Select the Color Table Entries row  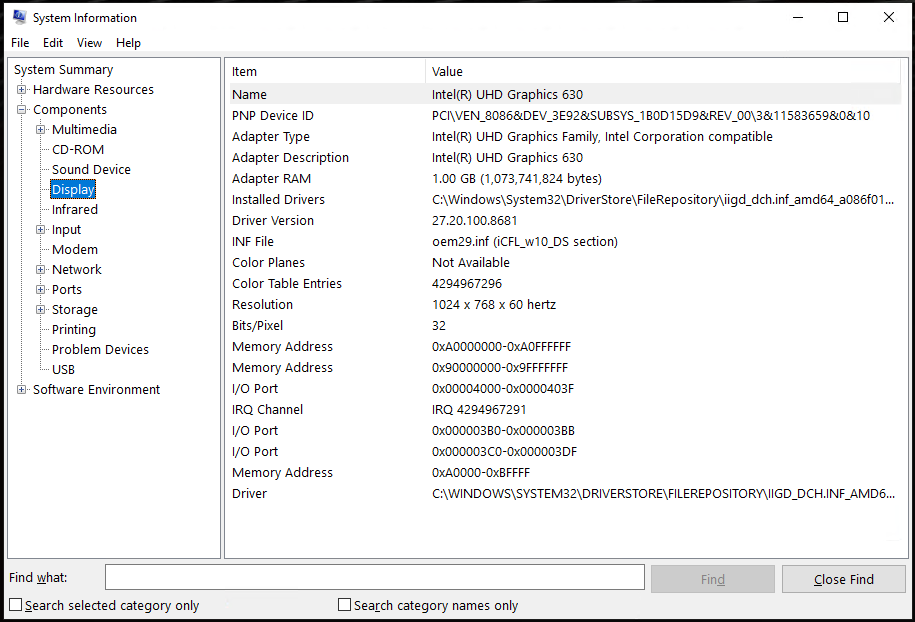565,284
